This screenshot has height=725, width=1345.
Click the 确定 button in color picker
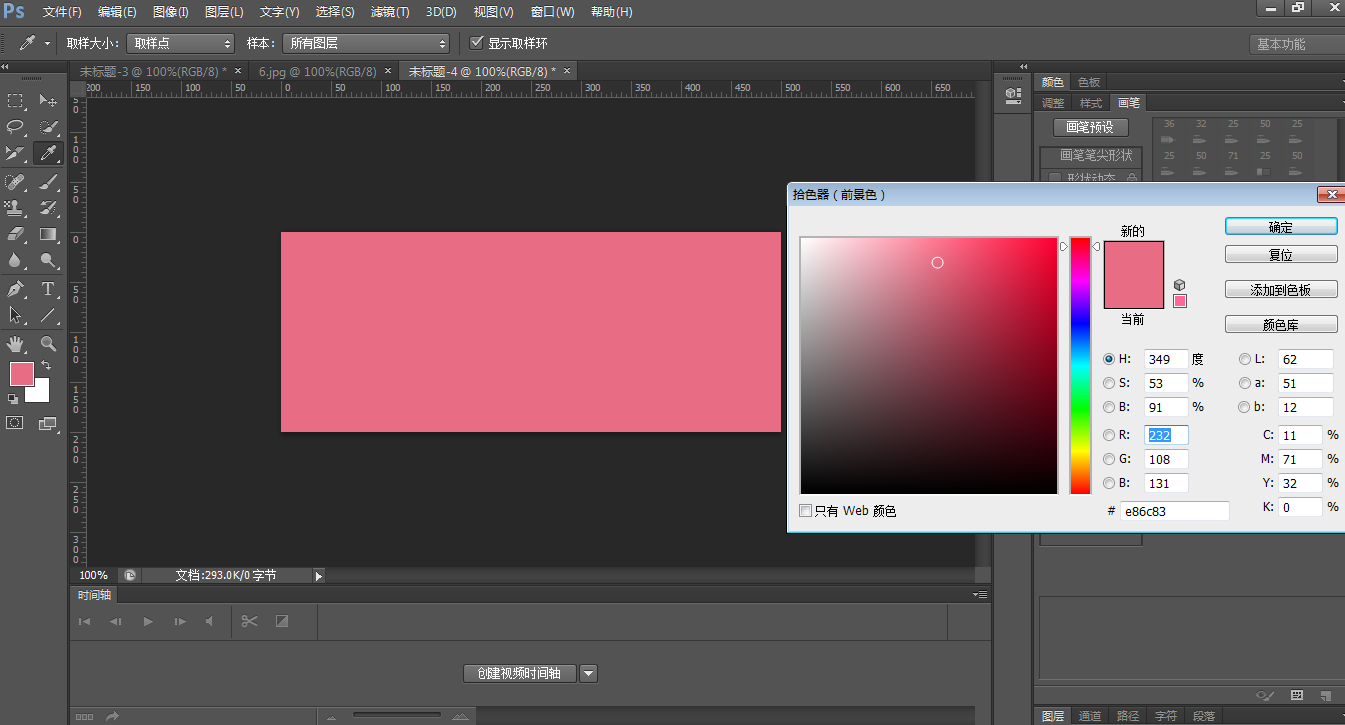[1281, 227]
